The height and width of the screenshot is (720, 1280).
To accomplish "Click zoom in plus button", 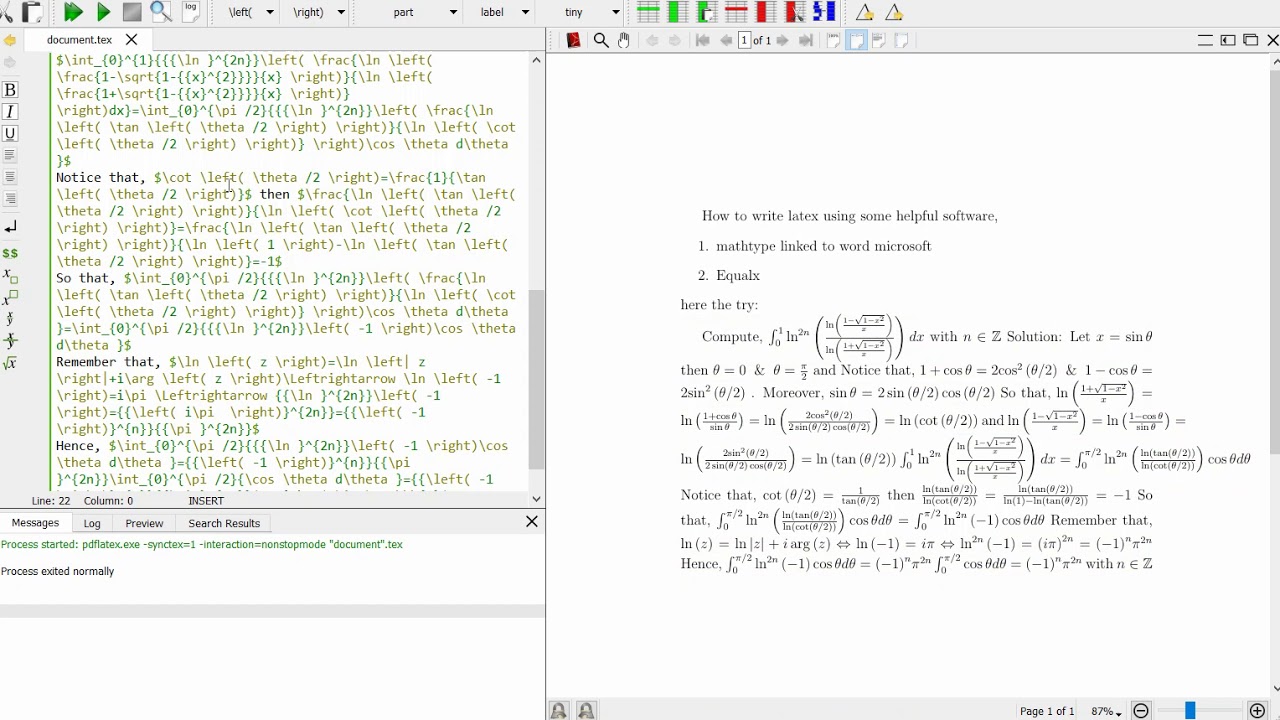I will coord(1257,711).
